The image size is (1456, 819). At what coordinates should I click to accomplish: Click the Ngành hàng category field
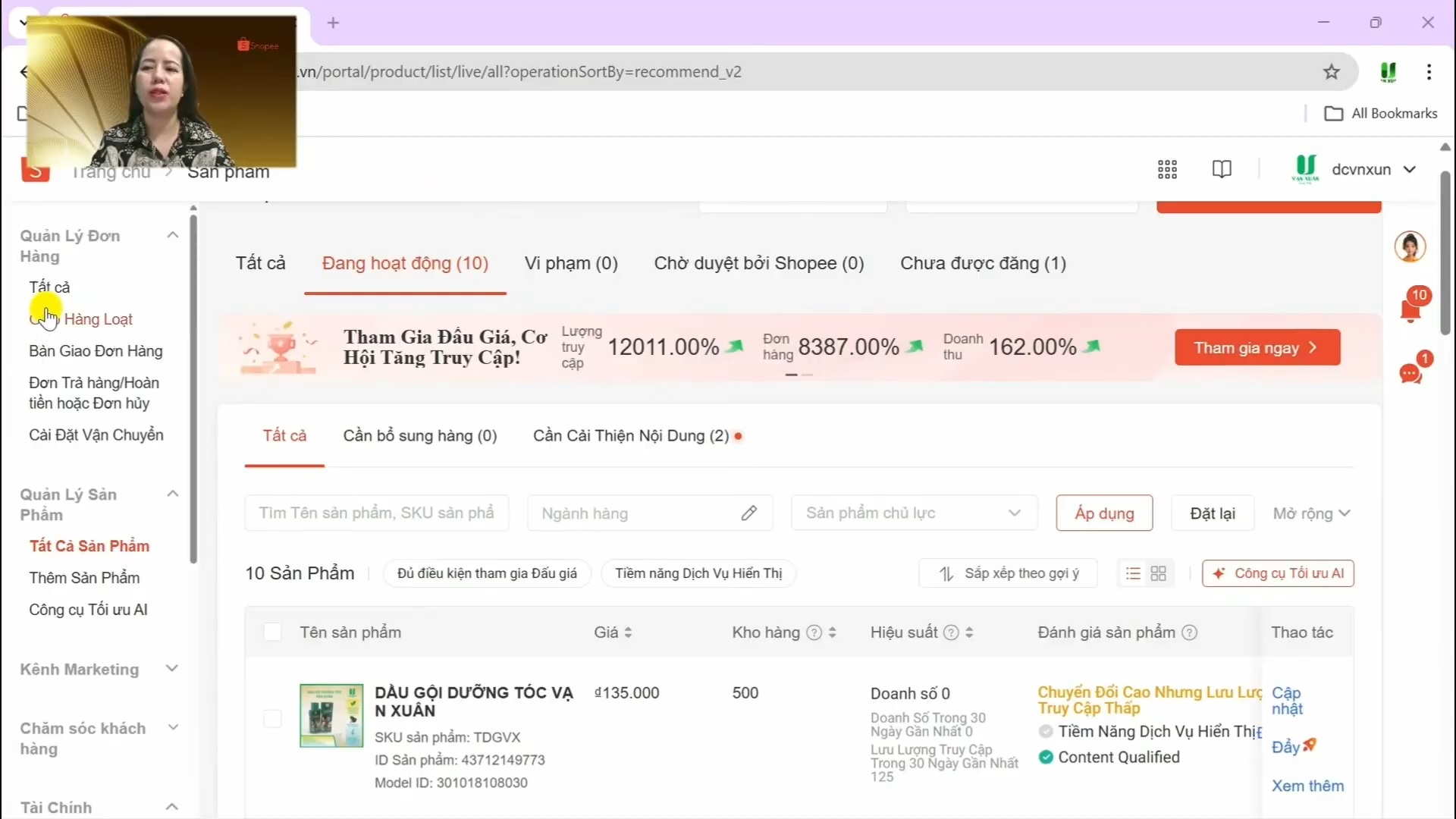click(x=650, y=513)
